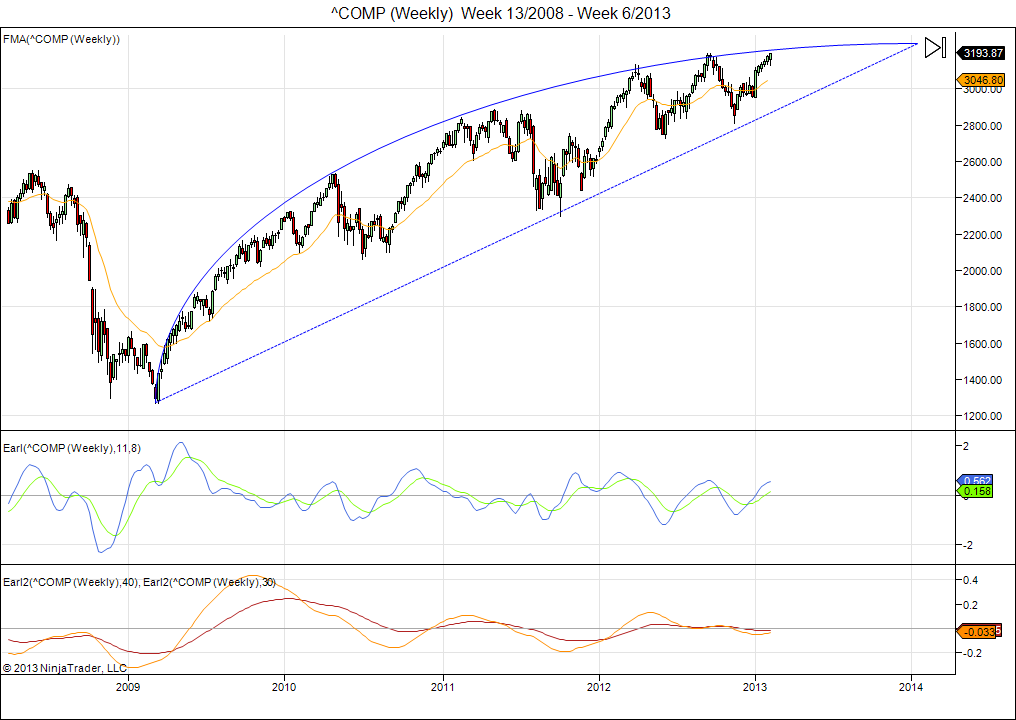Click the orange 3046.80 FMA price marker
1016x720 pixels.
(x=983, y=79)
